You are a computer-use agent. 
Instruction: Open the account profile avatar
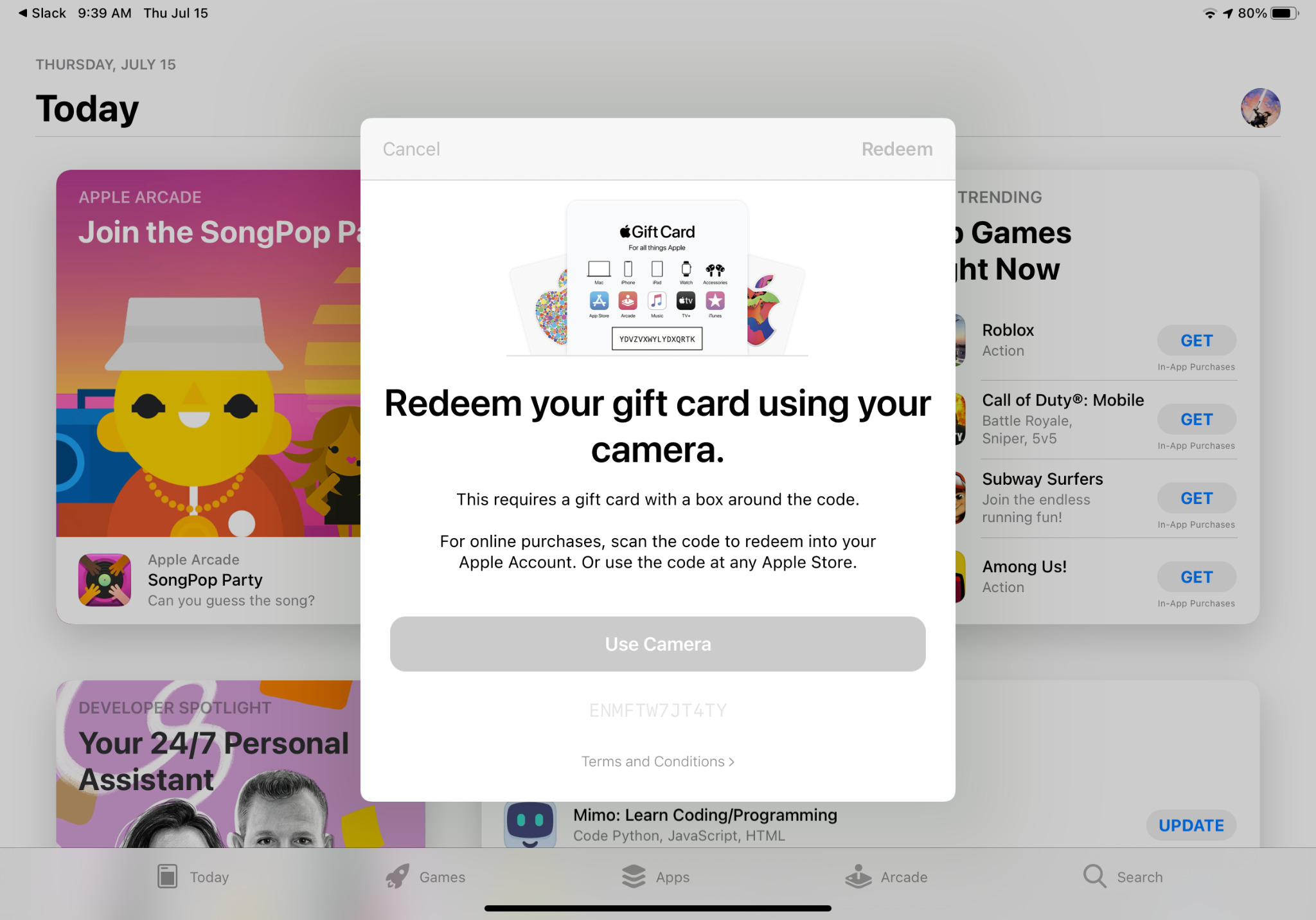1260,108
